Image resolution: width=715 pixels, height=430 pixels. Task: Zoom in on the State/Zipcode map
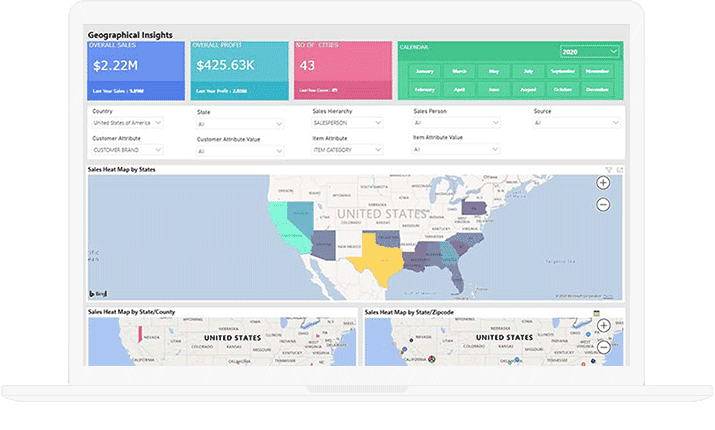point(603,327)
